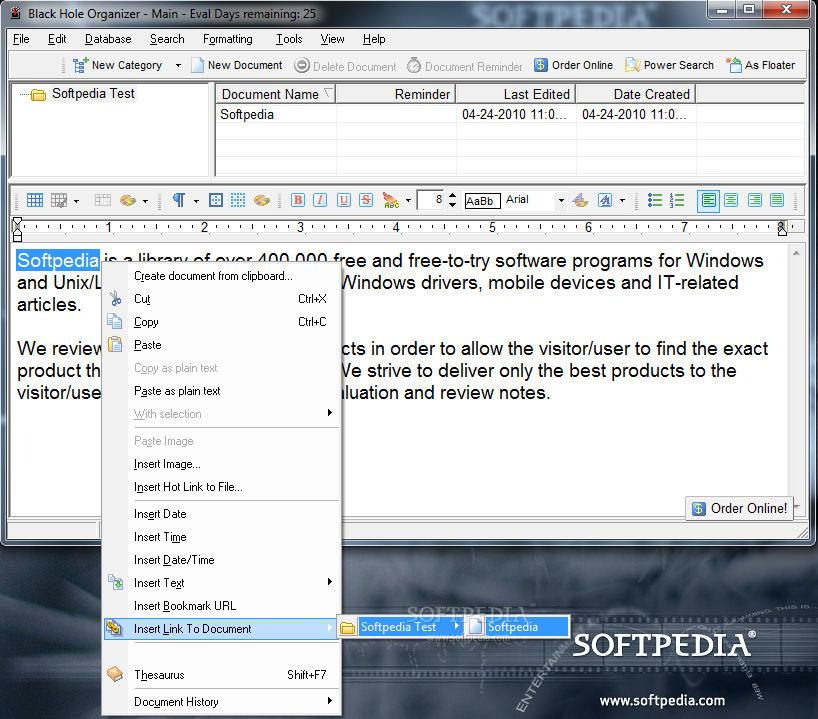Toggle Bold formatting
The height and width of the screenshot is (719, 818).
298,200
